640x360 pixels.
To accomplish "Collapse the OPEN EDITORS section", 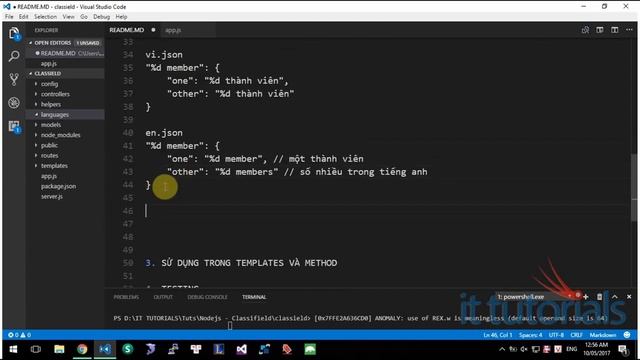I will click(52, 42).
